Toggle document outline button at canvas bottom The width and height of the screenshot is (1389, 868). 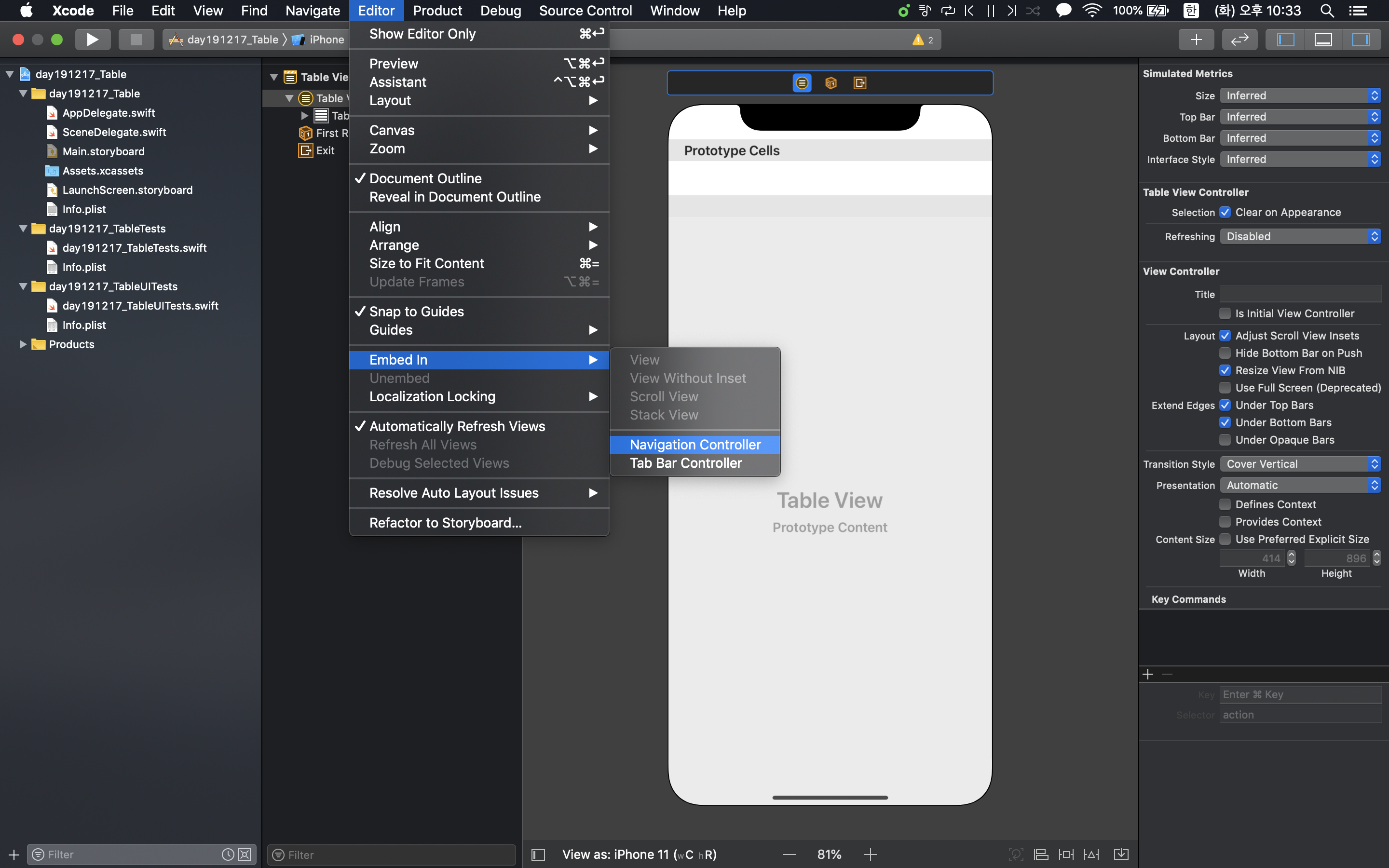[x=538, y=855]
